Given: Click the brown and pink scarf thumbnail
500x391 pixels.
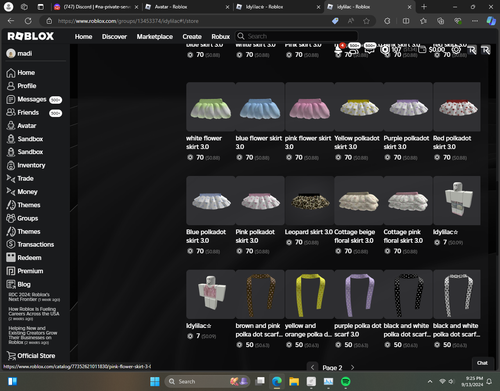Looking at the screenshot, I should click(260, 294).
